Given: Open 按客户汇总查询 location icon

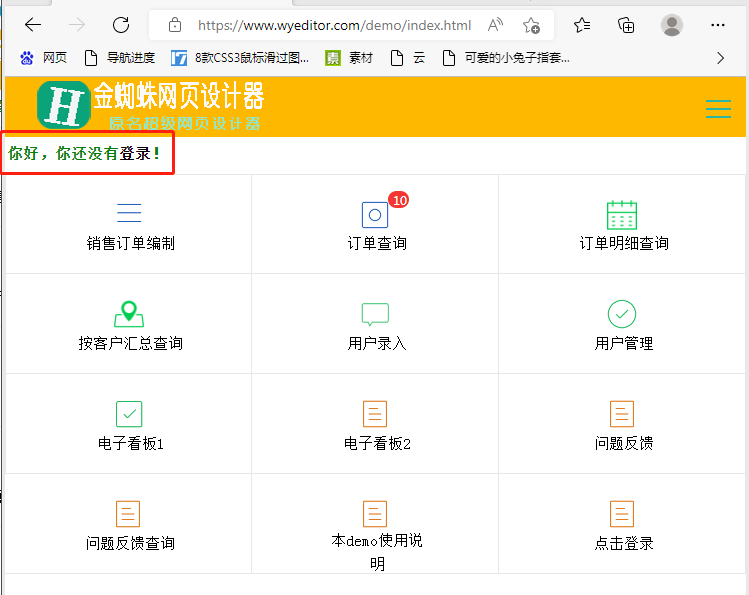Looking at the screenshot, I should tap(129, 314).
